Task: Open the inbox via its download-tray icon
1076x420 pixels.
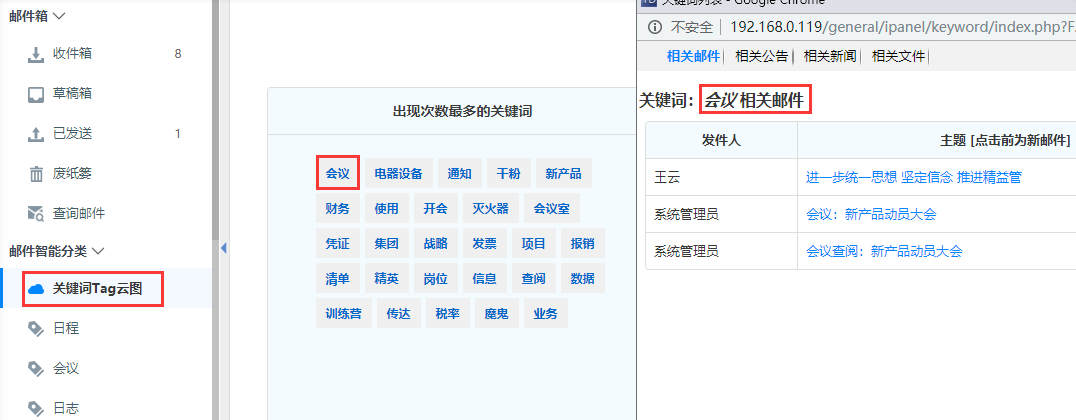Action: (36, 54)
